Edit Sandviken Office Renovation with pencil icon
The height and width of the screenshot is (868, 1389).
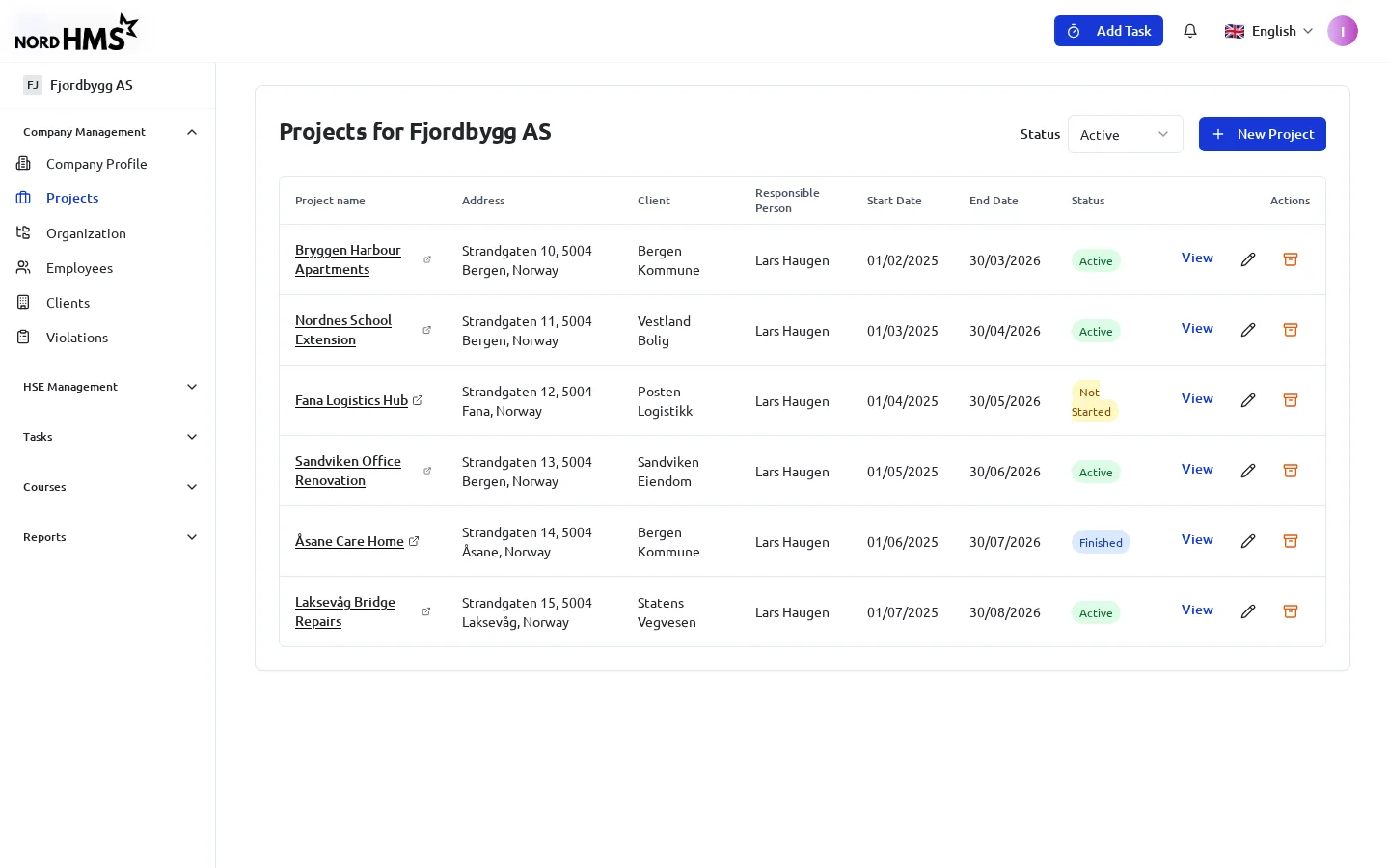coord(1248,471)
